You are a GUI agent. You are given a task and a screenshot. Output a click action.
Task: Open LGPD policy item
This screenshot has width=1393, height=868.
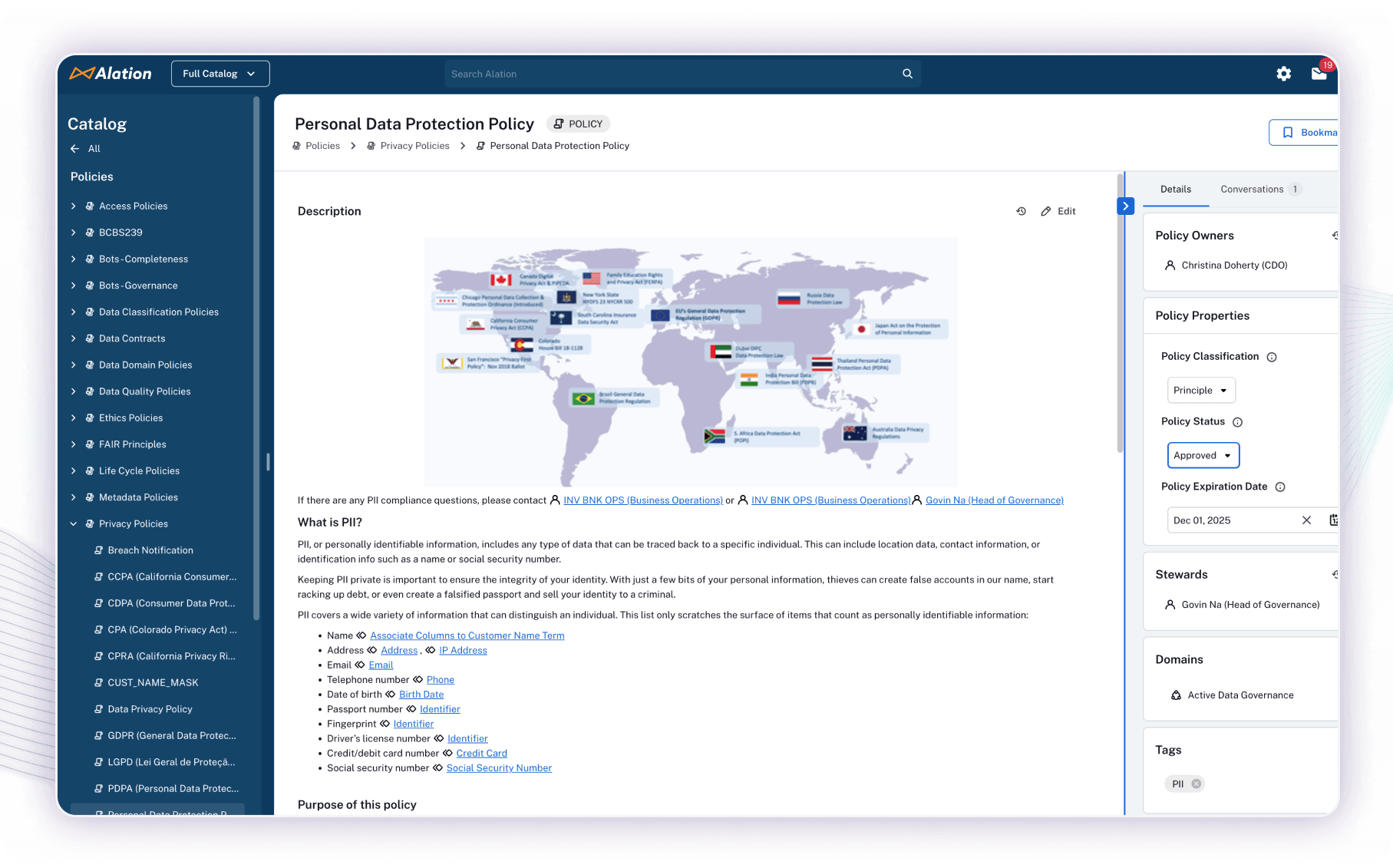(x=171, y=762)
